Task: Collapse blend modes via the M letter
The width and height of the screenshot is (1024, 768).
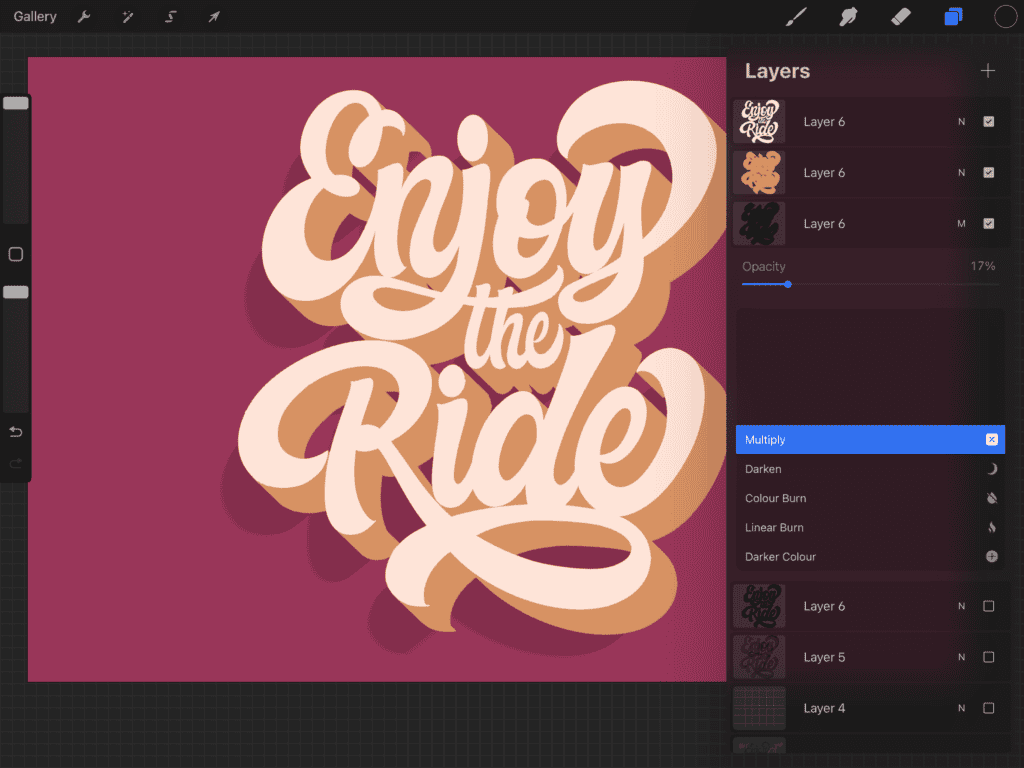Action: (x=961, y=224)
